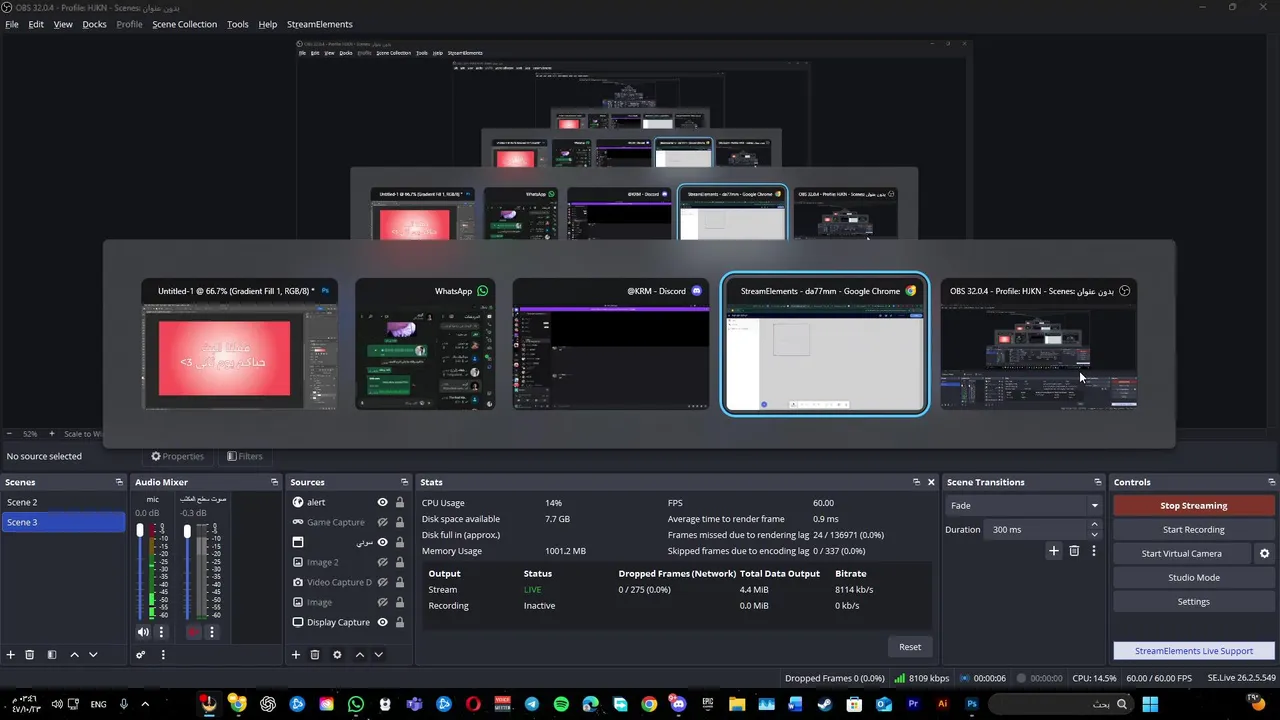Select Scene 2 in Scenes list
This screenshot has height=720, width=1280.
[63, 502]
